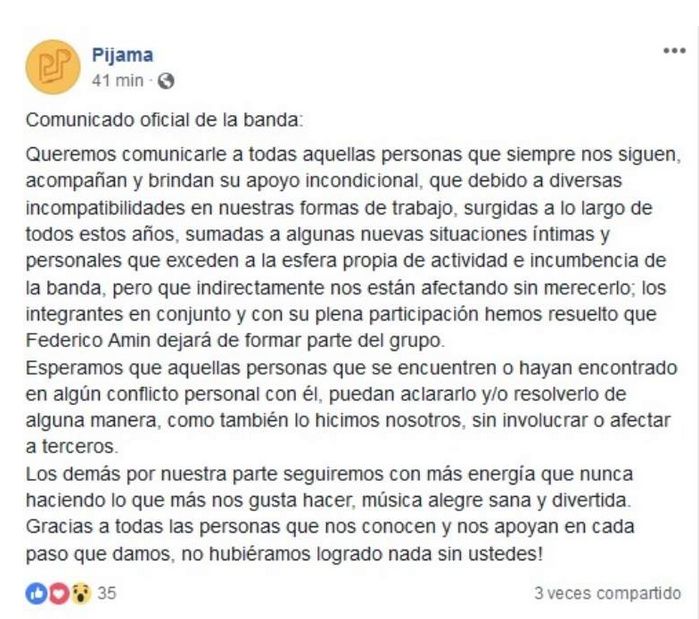Open the reactions count showing 35
This screenshot has height=619, width=699.
click(x=107, y=592)
